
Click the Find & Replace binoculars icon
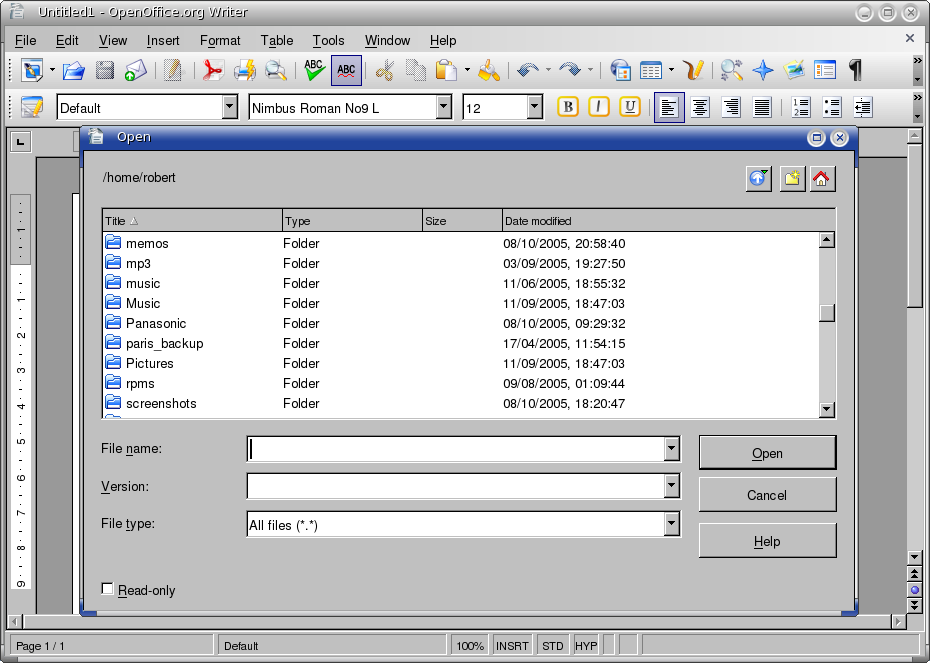click(x=731, y=71)
